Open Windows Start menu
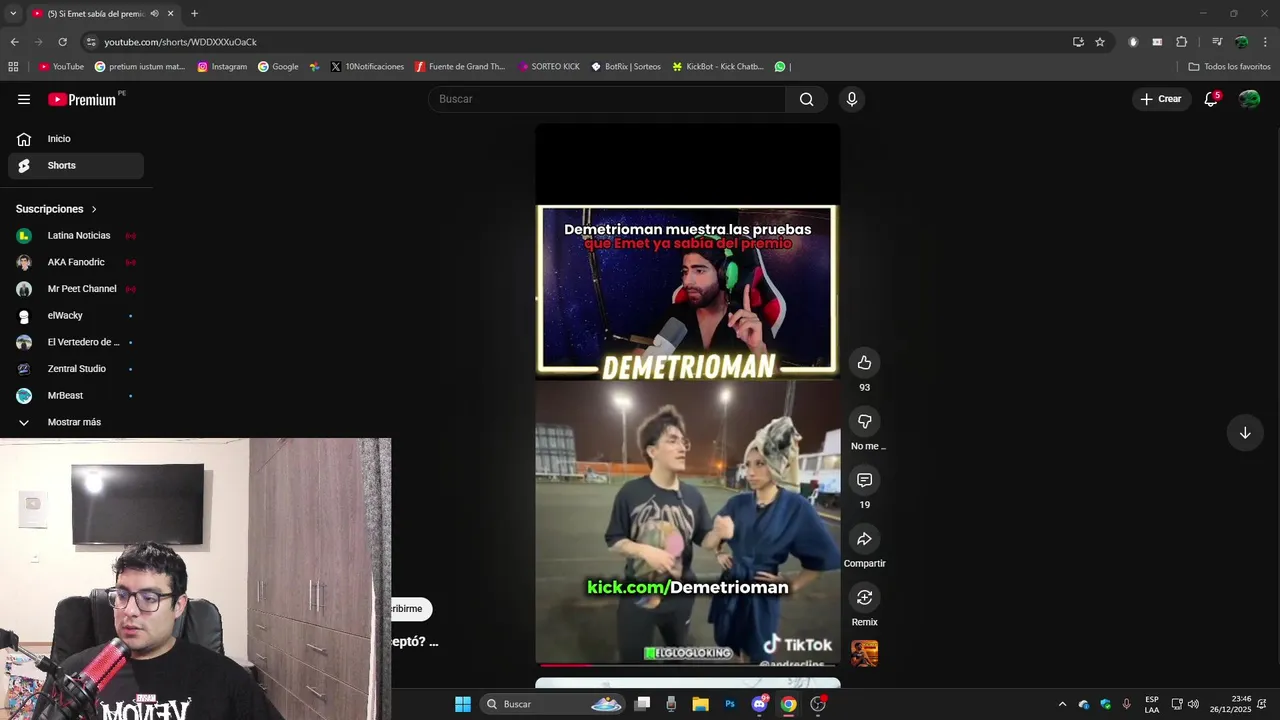This screenshot has width=1280, height=720. click(x=463, y=704)
